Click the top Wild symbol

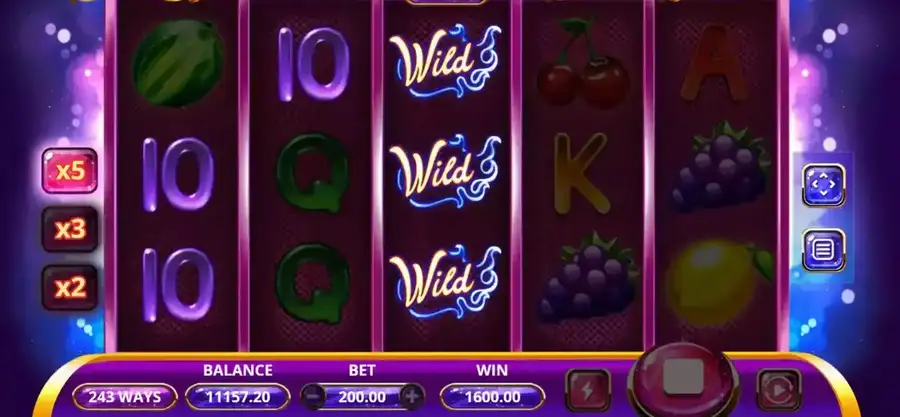tap(445, 60)
